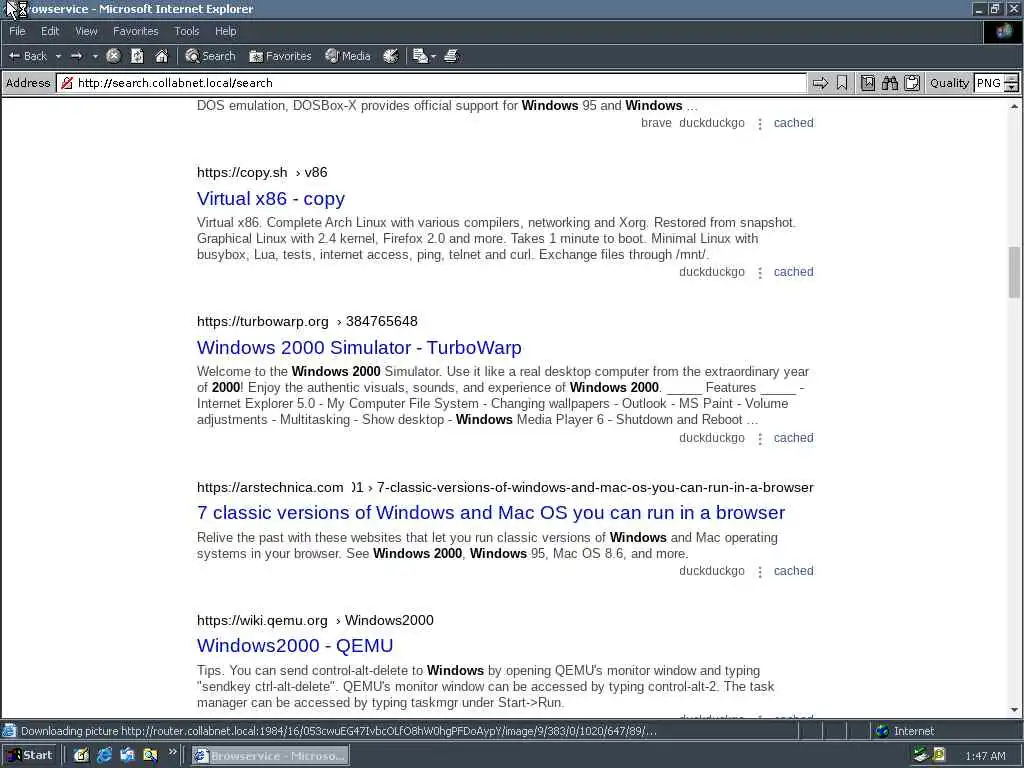Click the Mail toolbar icon

[420, 56]
